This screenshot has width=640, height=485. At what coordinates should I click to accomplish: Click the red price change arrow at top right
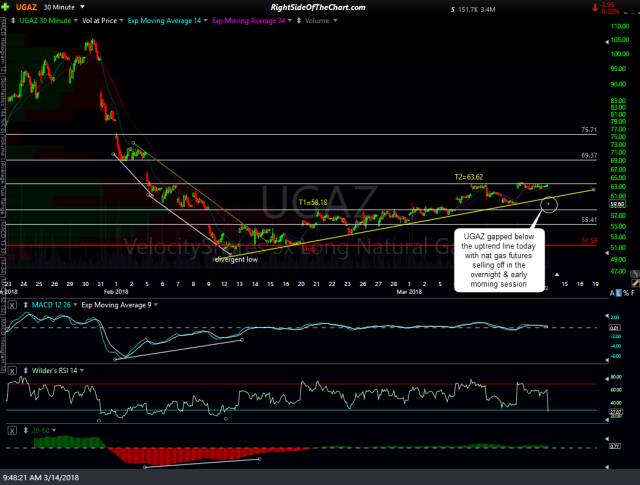tap(594, 10)
